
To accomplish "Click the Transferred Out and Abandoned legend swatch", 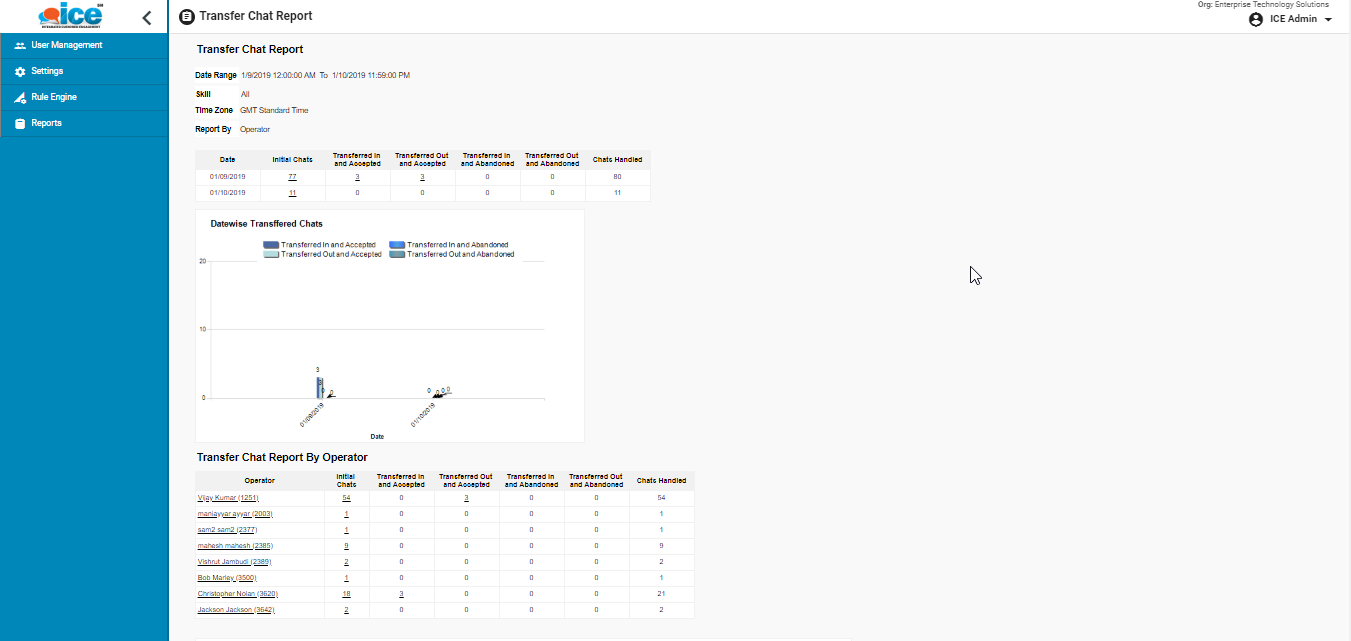I will pos(397,255).
